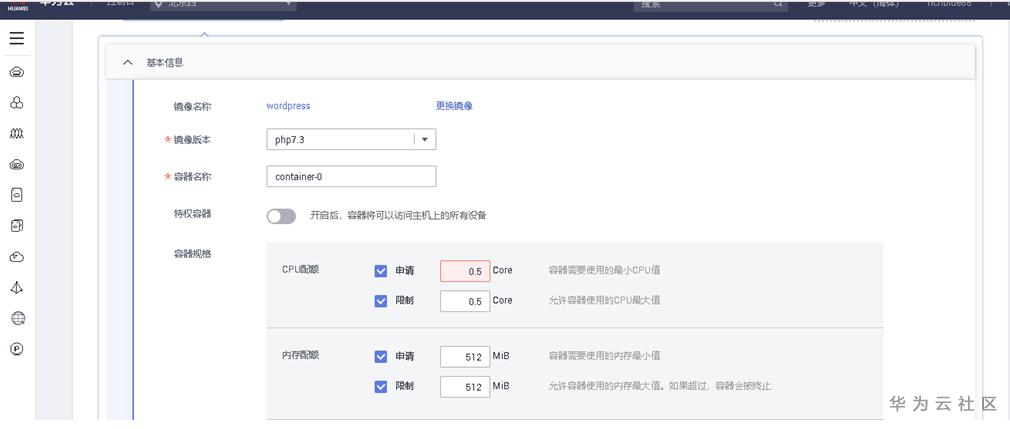Screen dimensions: 1010x429
Task: Click the 内存 申请 field showing 512 MiB
Action: click(465, 357)
